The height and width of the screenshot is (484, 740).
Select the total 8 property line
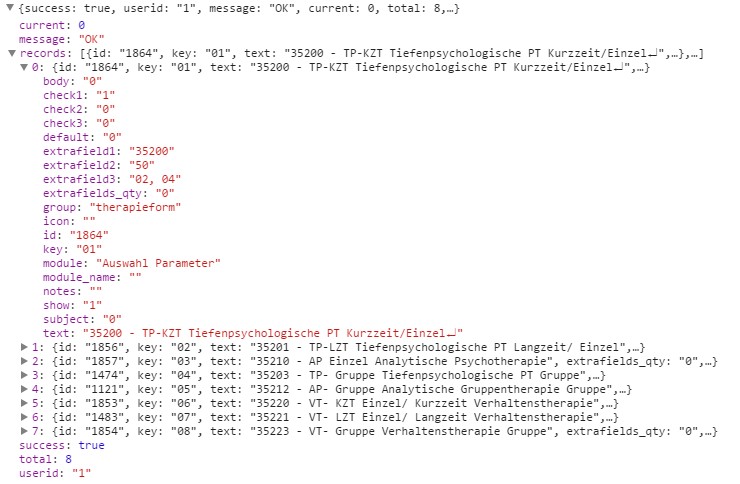45,459
